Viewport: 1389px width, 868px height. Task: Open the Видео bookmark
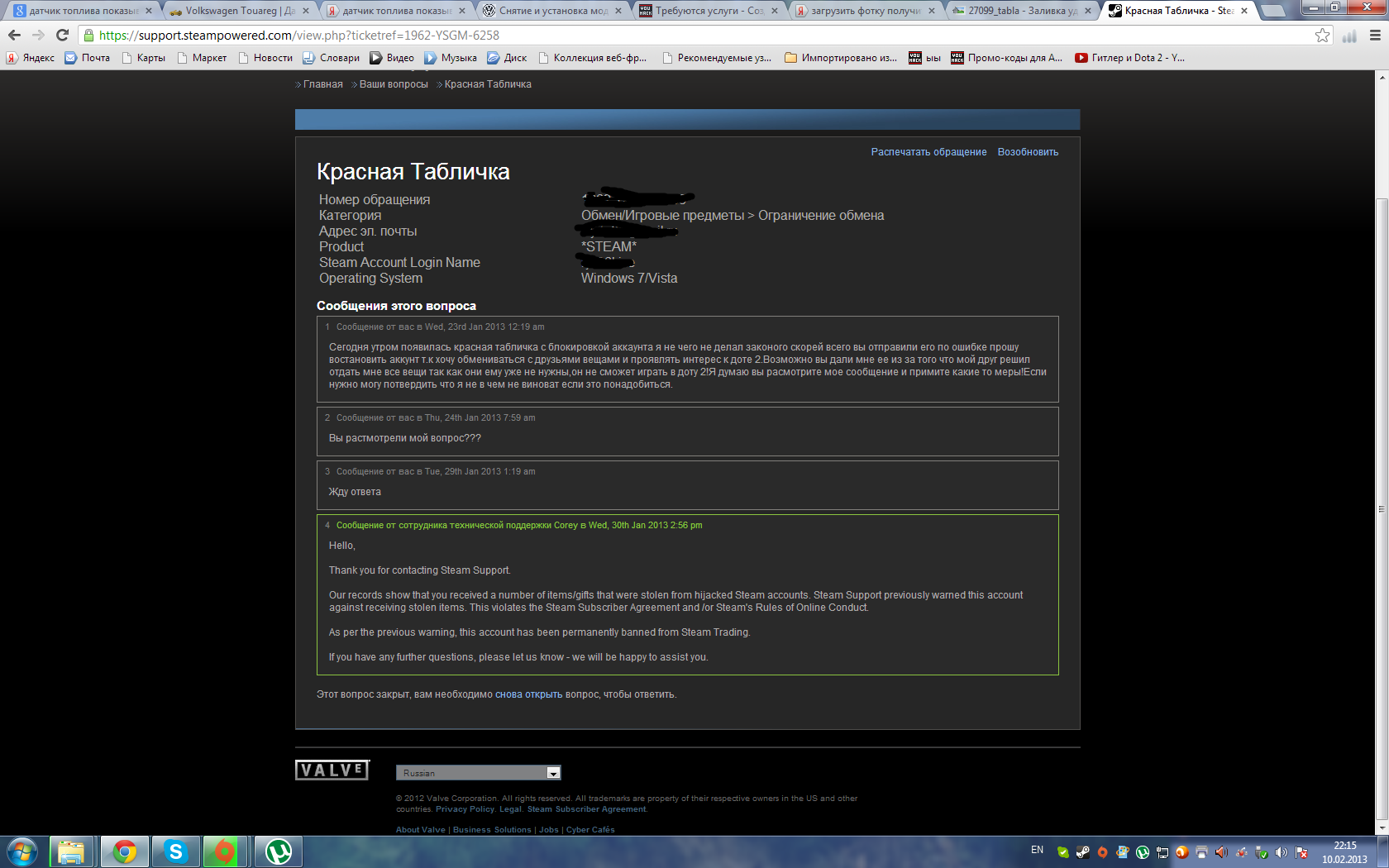pos(392,58)
